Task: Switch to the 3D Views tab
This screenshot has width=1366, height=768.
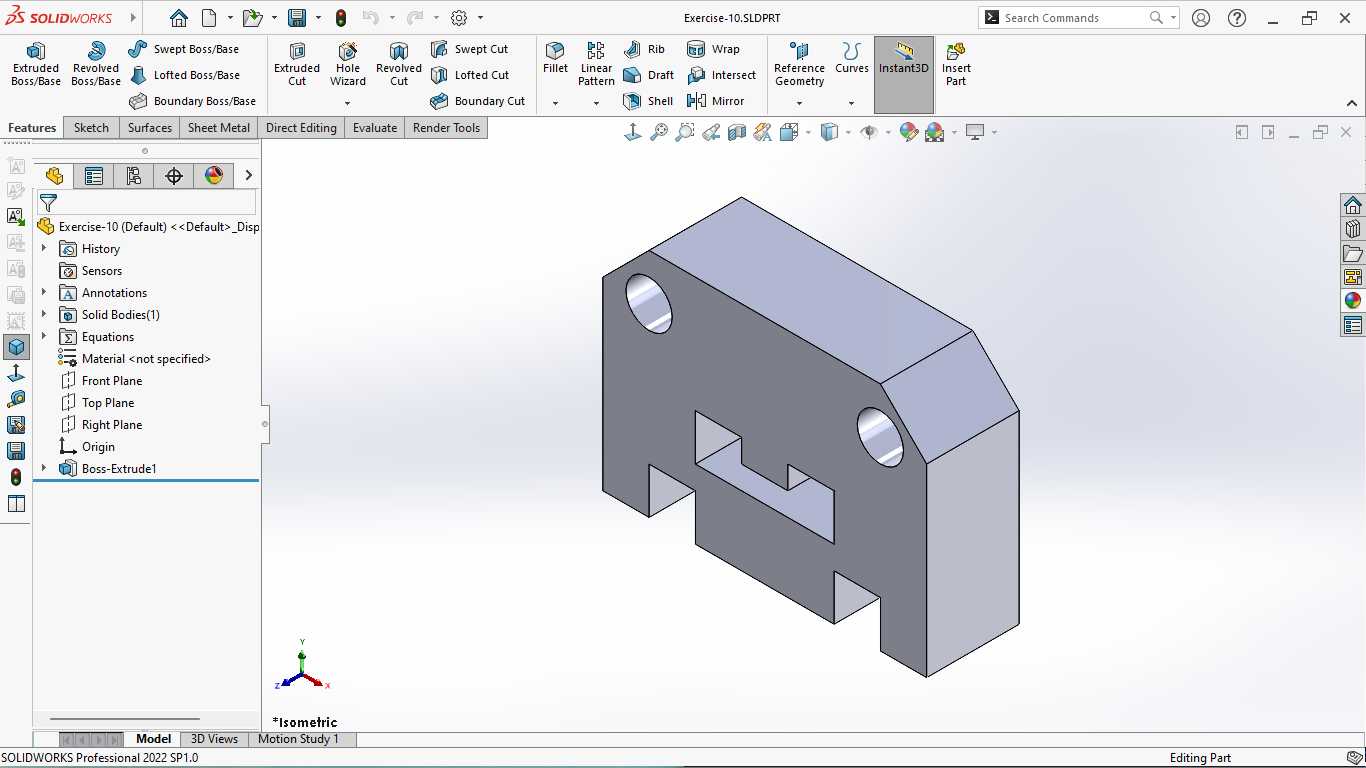Action: pyautogui.click(x=215, y=739)
